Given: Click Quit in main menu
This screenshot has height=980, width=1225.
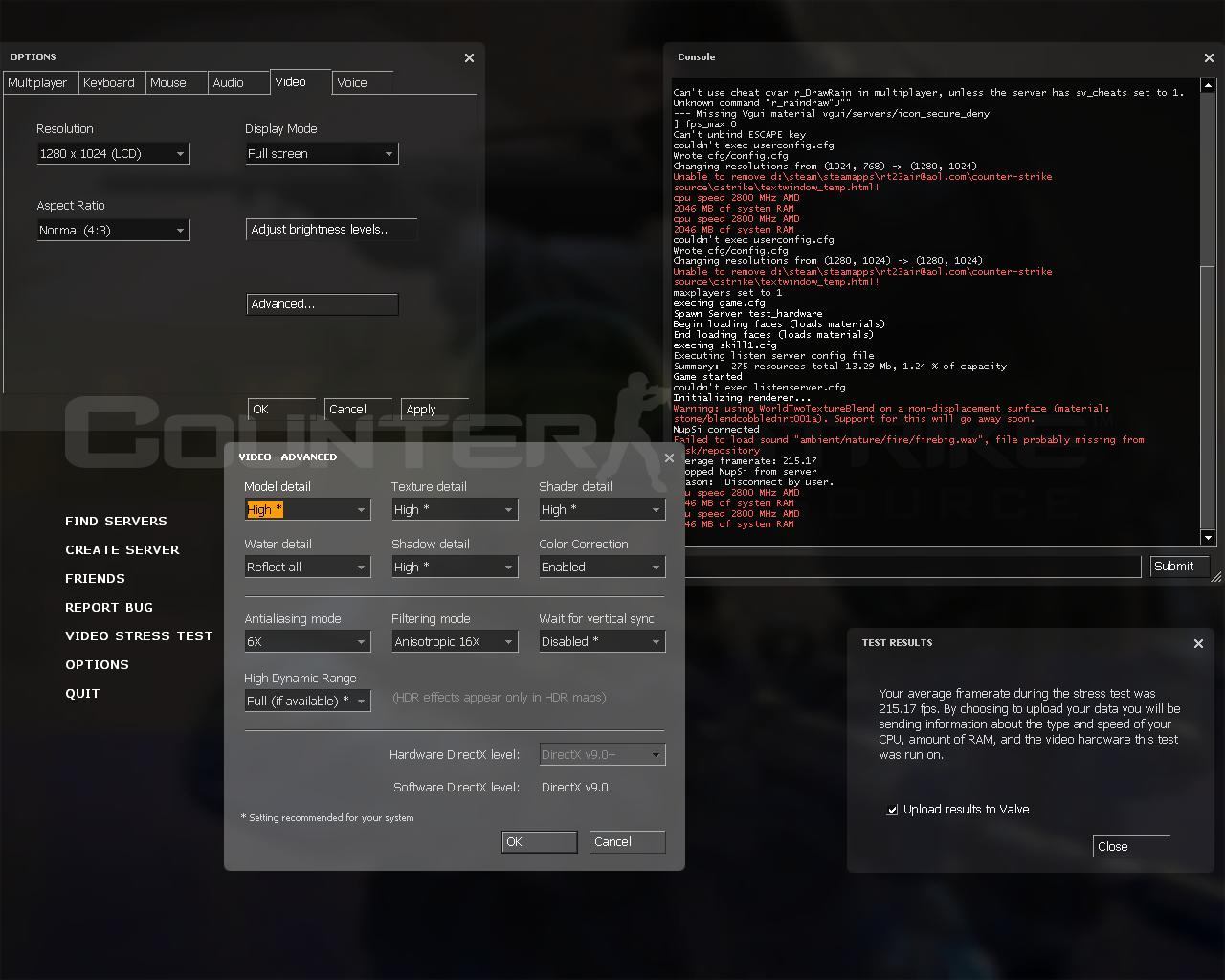Looking at the screenshot, I should [x=82, y=693].
